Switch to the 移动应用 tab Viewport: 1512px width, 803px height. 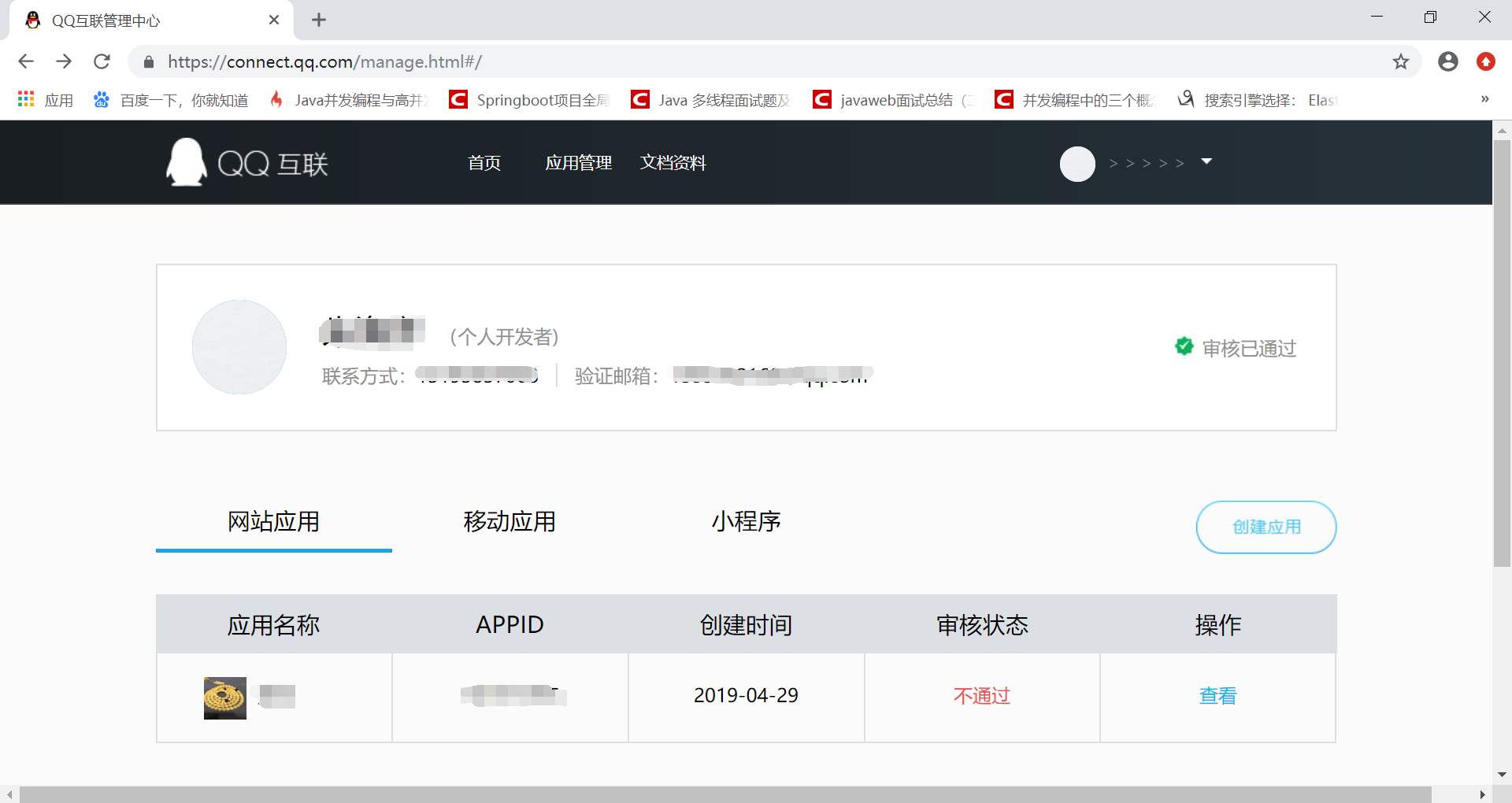510,522
